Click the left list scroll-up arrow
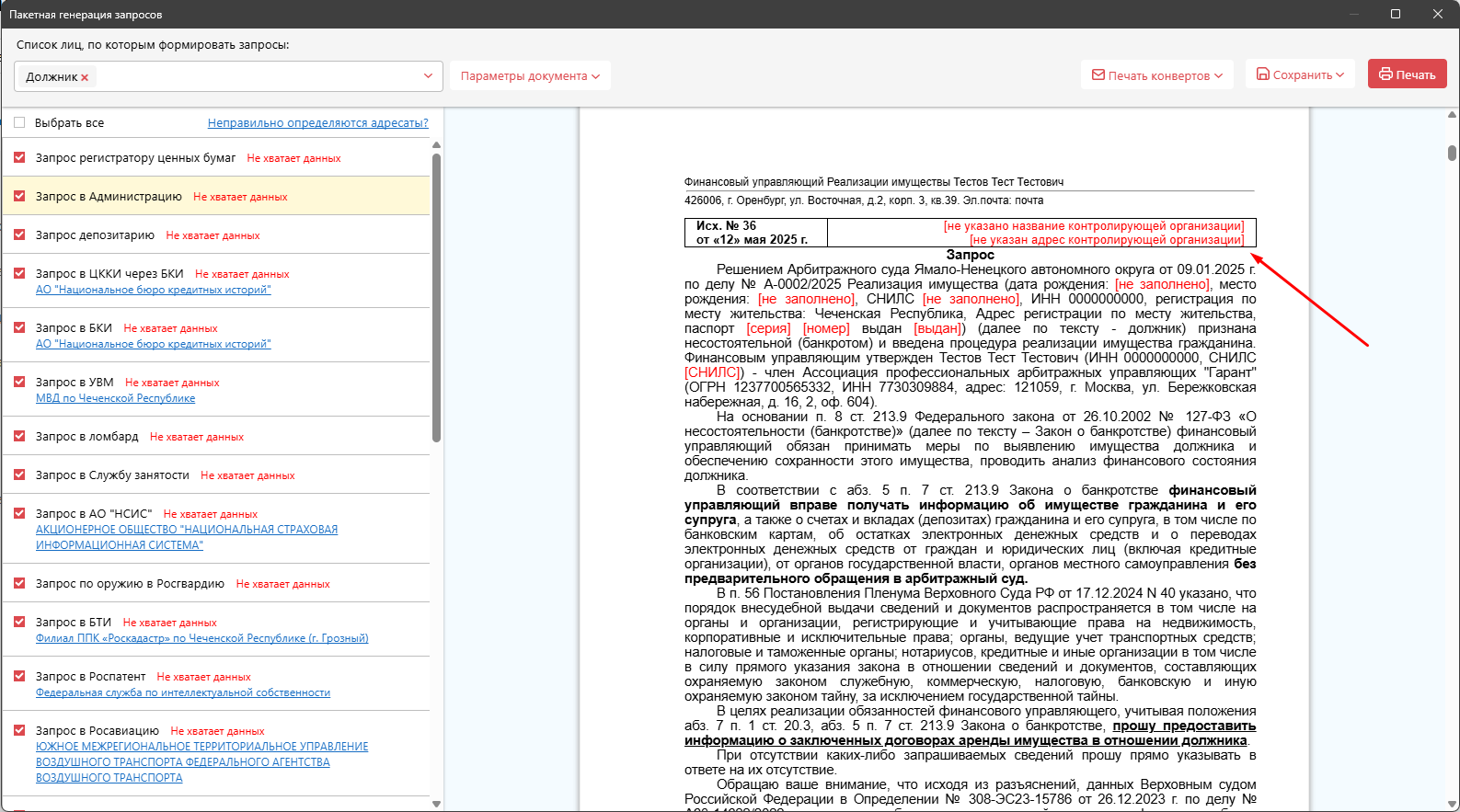The height and width of the screenshot is (812, 1460). 436,145
